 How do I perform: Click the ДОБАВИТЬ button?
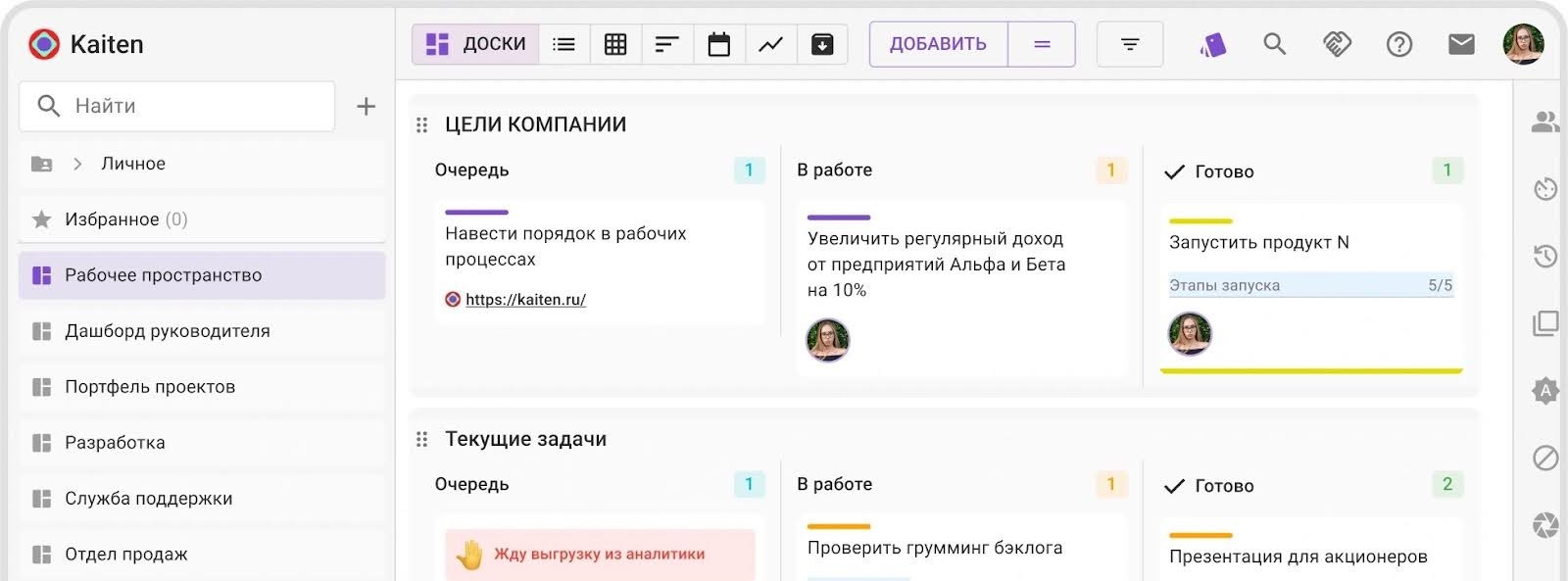(938, 44)
